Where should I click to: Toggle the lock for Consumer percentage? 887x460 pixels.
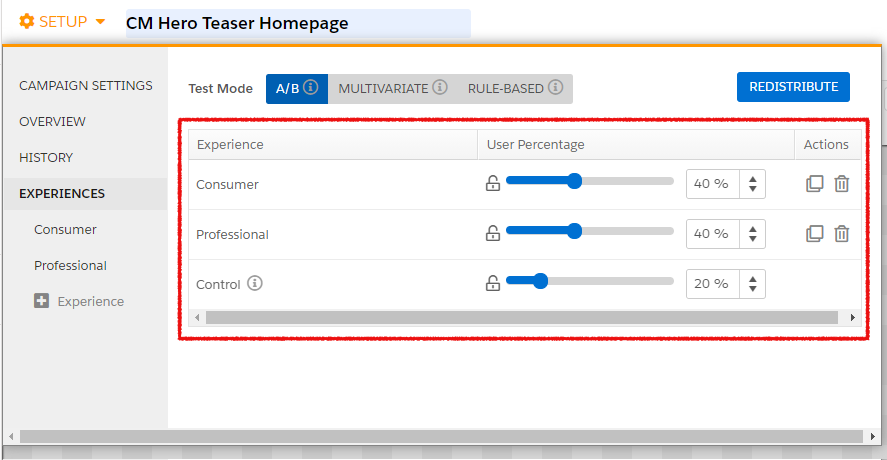(492, 184)
